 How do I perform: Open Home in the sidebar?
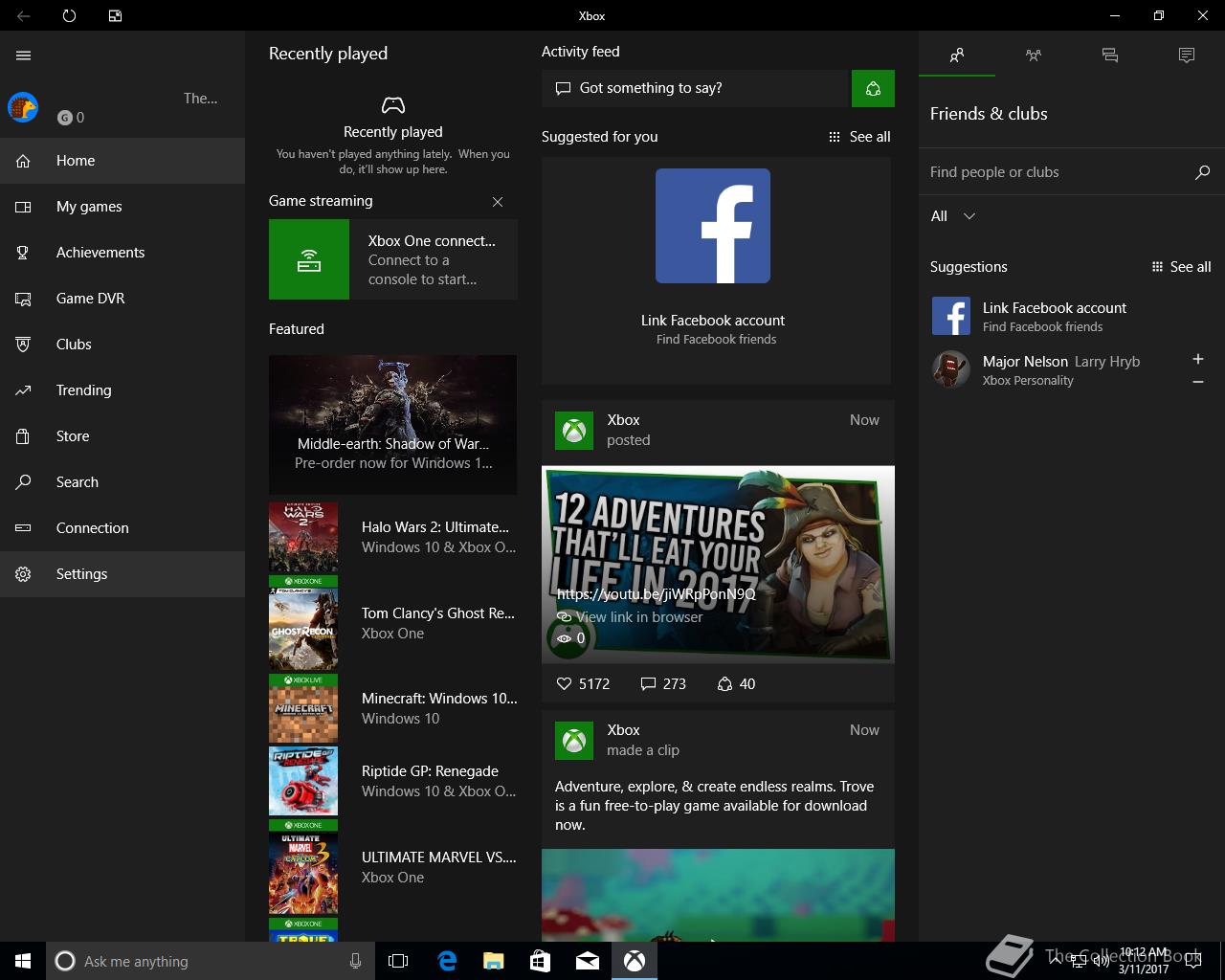tap(122, 161)
